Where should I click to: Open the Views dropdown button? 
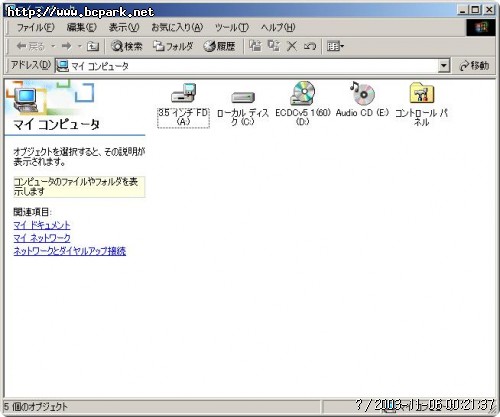pyautogui.click(x=335, y=46)
